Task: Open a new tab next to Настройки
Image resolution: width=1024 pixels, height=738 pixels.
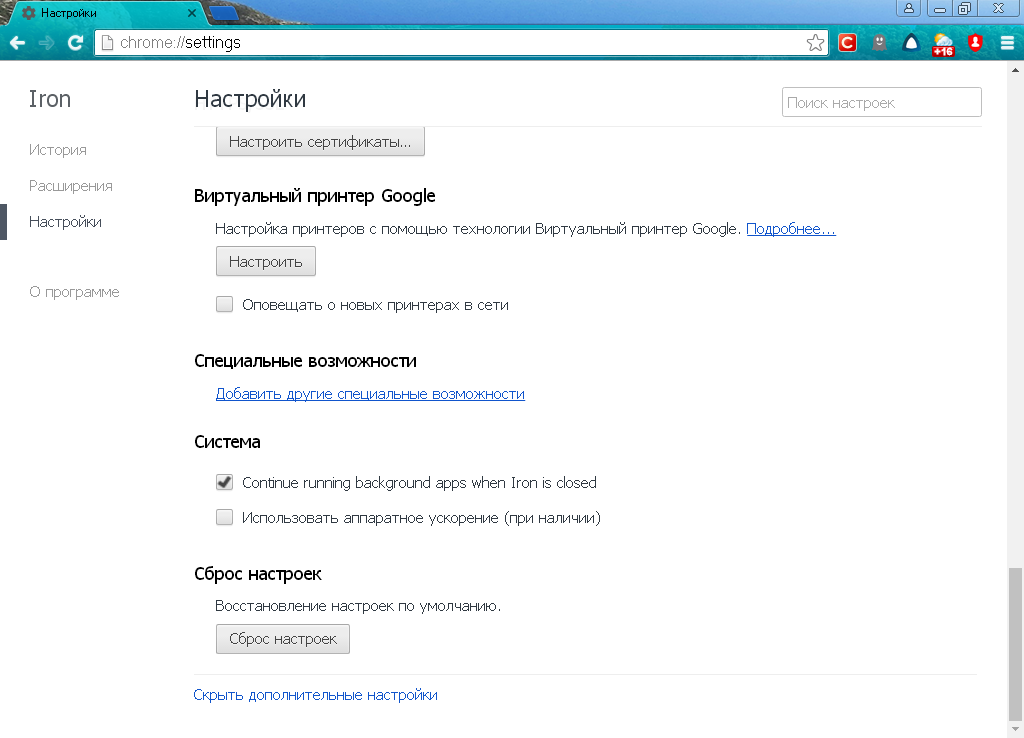Action: tap(225, 13)
